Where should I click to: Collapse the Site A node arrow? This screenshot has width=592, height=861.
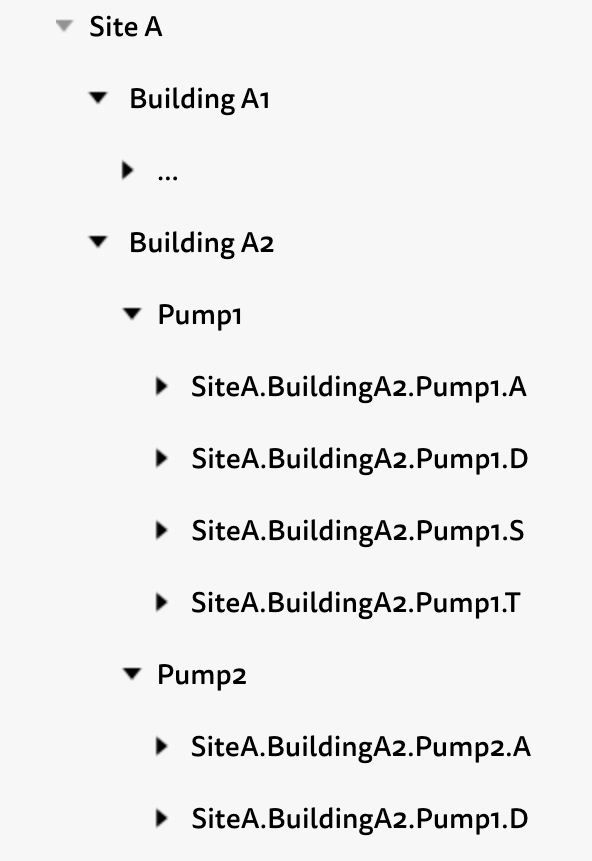coord(64,26)
